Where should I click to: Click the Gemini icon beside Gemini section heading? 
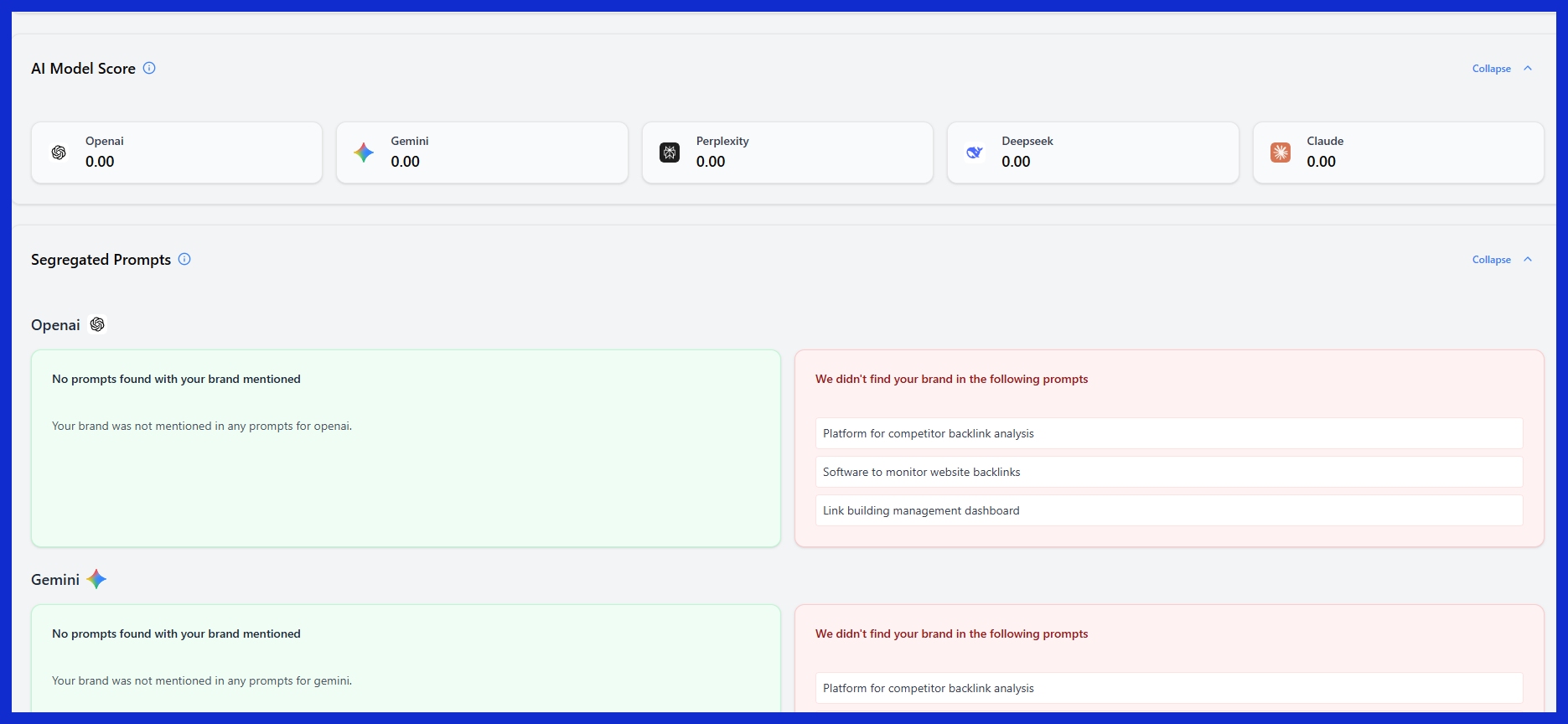tap(96, 580)
